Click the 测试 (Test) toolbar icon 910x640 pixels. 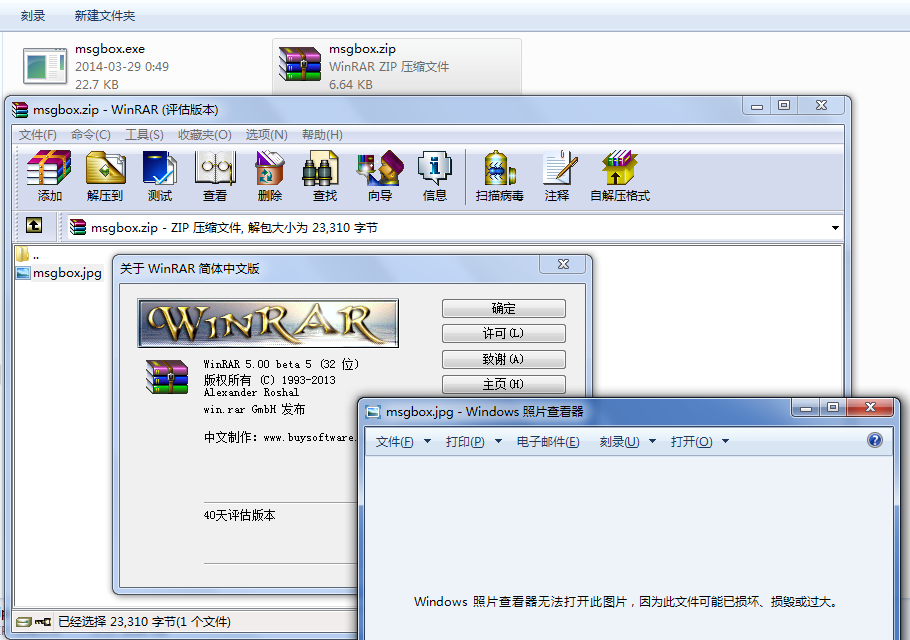tap(160, 169)
